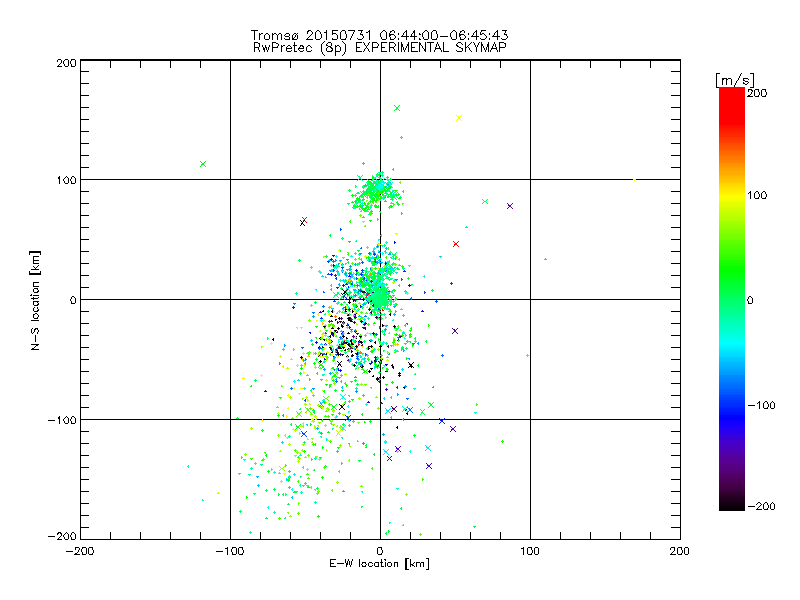The height and width of the screenshot is (600, 800).
Task: Click the red X marker east of the central cluster
Action: pos(456,244)
